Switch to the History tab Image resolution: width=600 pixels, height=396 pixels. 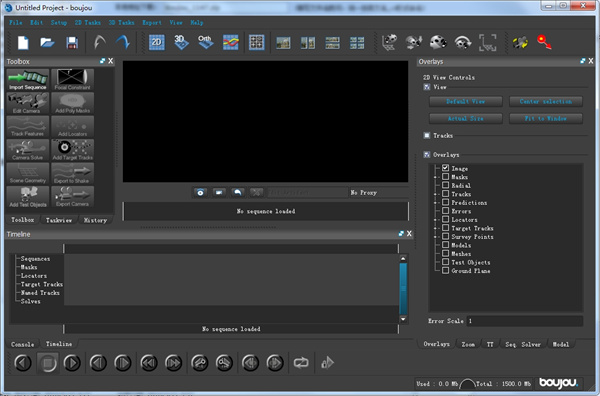pos(95,220)
